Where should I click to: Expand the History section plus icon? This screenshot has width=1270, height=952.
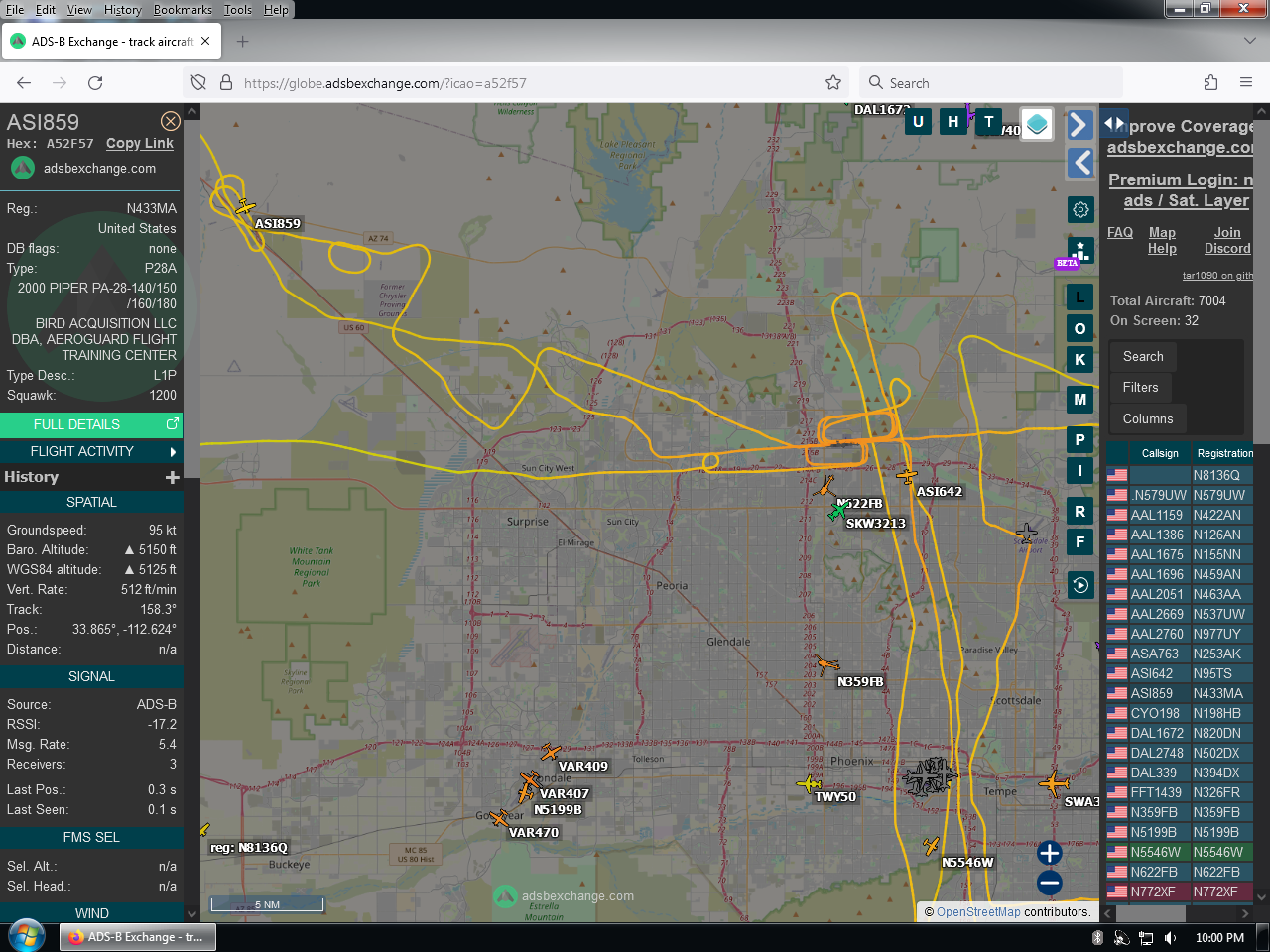point(172,477)
